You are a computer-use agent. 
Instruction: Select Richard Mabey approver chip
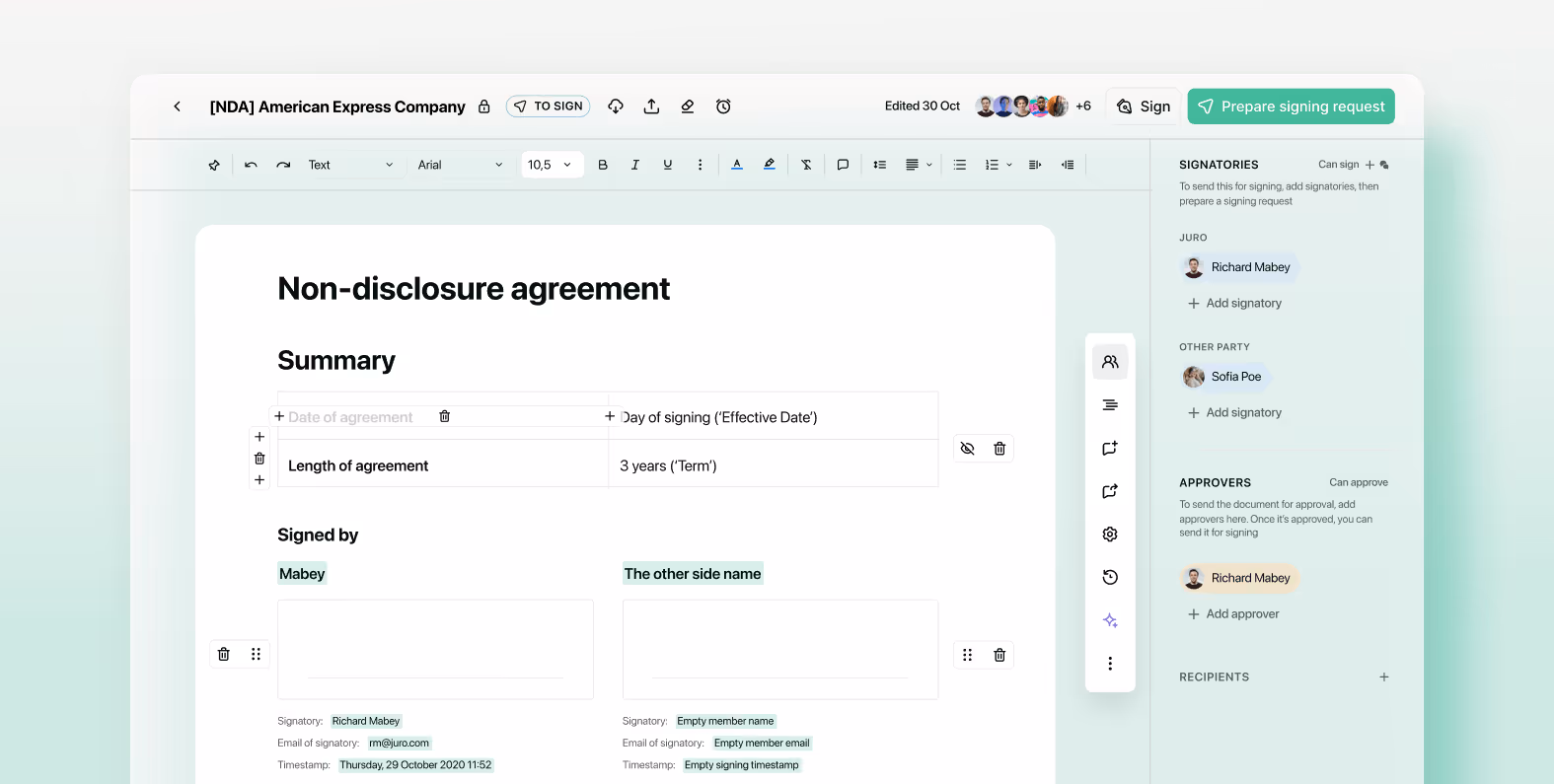pos(1239,578)
